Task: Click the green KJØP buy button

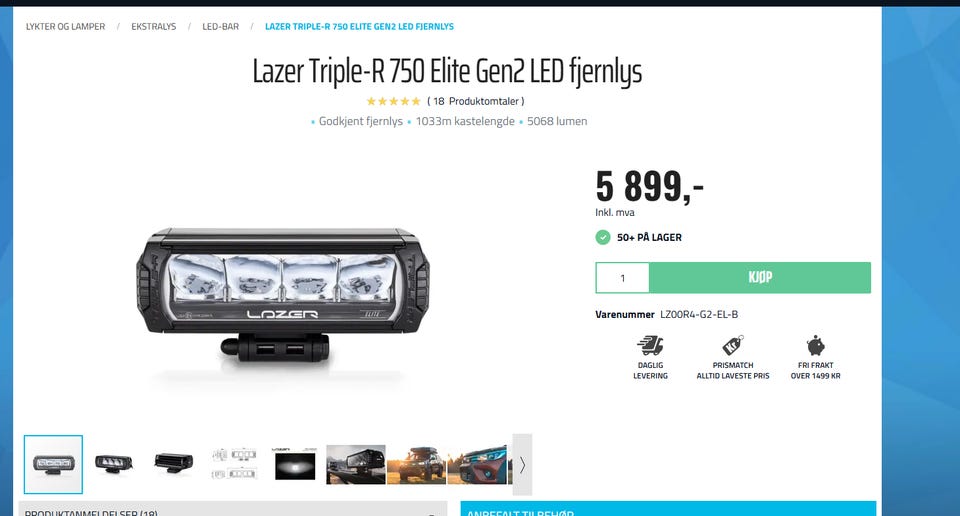Action: (x=760, y=278)
